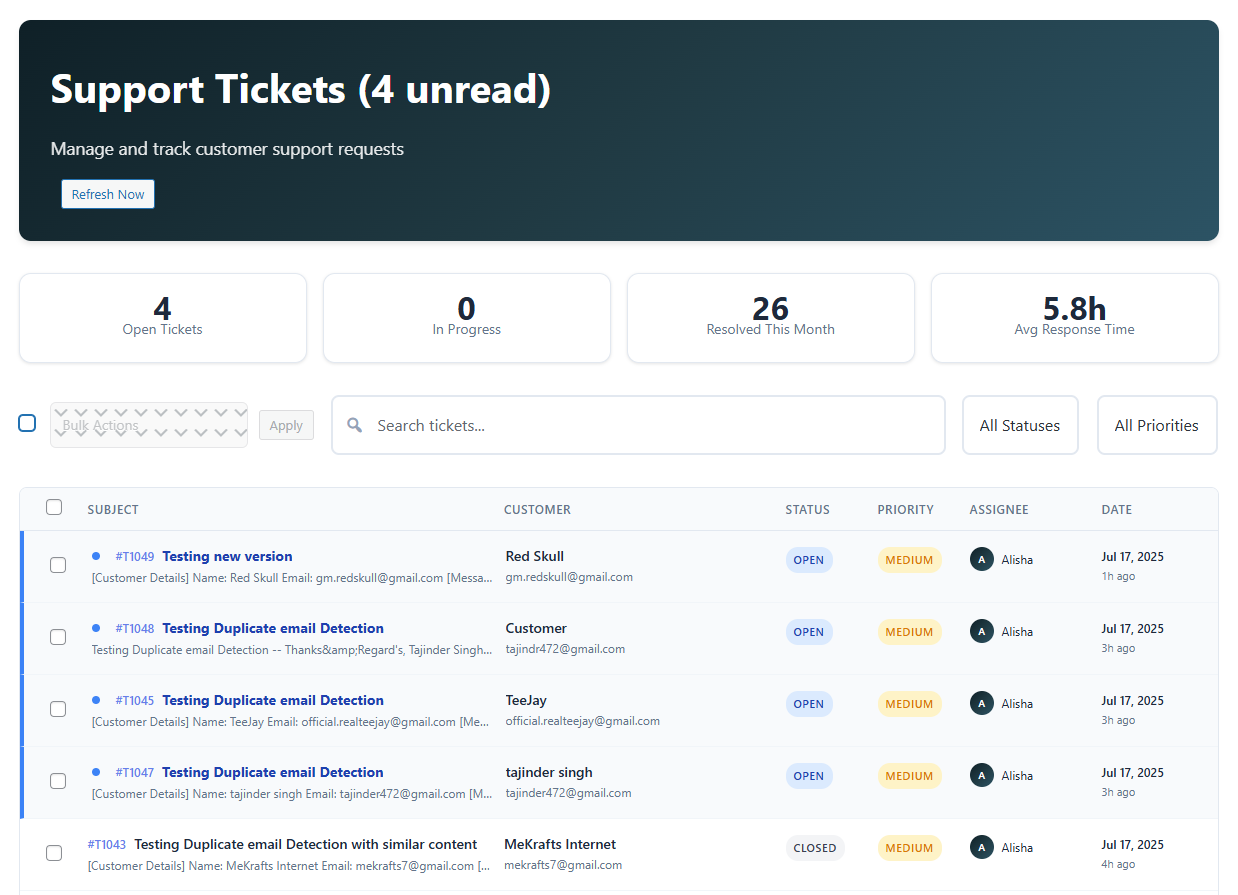
Task: Click the MEDIUM priority badge on #T1045
Action: [x=909, y=704]
